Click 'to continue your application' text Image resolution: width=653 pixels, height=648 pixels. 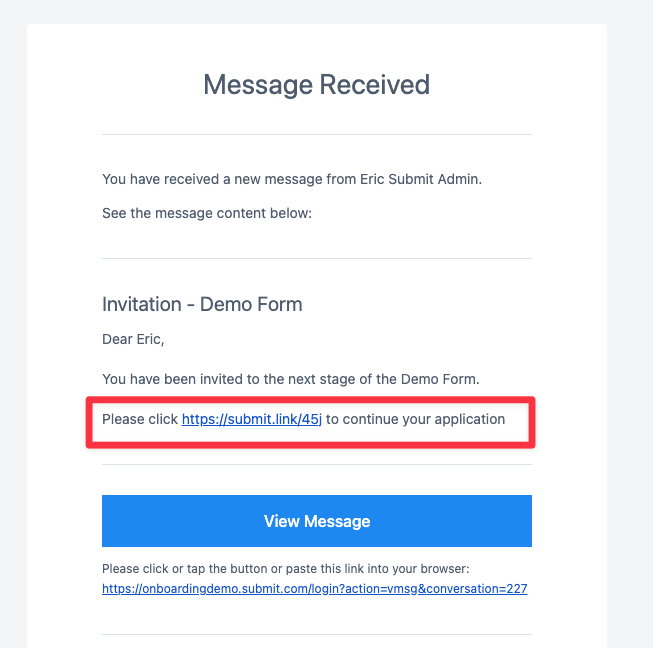coord(415,419)
